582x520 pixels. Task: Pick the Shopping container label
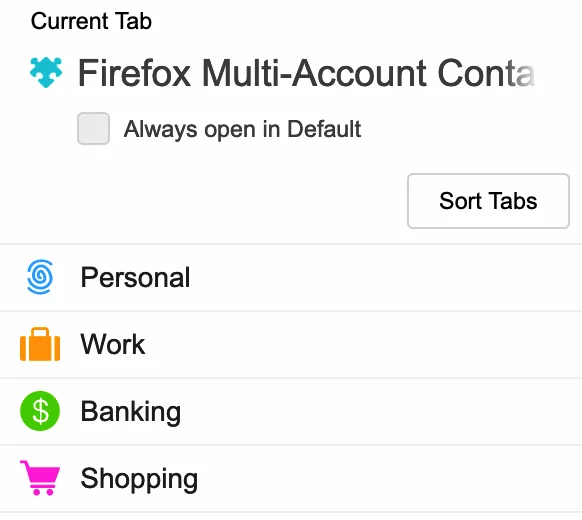pyautogui.click(x=139, y=479)
